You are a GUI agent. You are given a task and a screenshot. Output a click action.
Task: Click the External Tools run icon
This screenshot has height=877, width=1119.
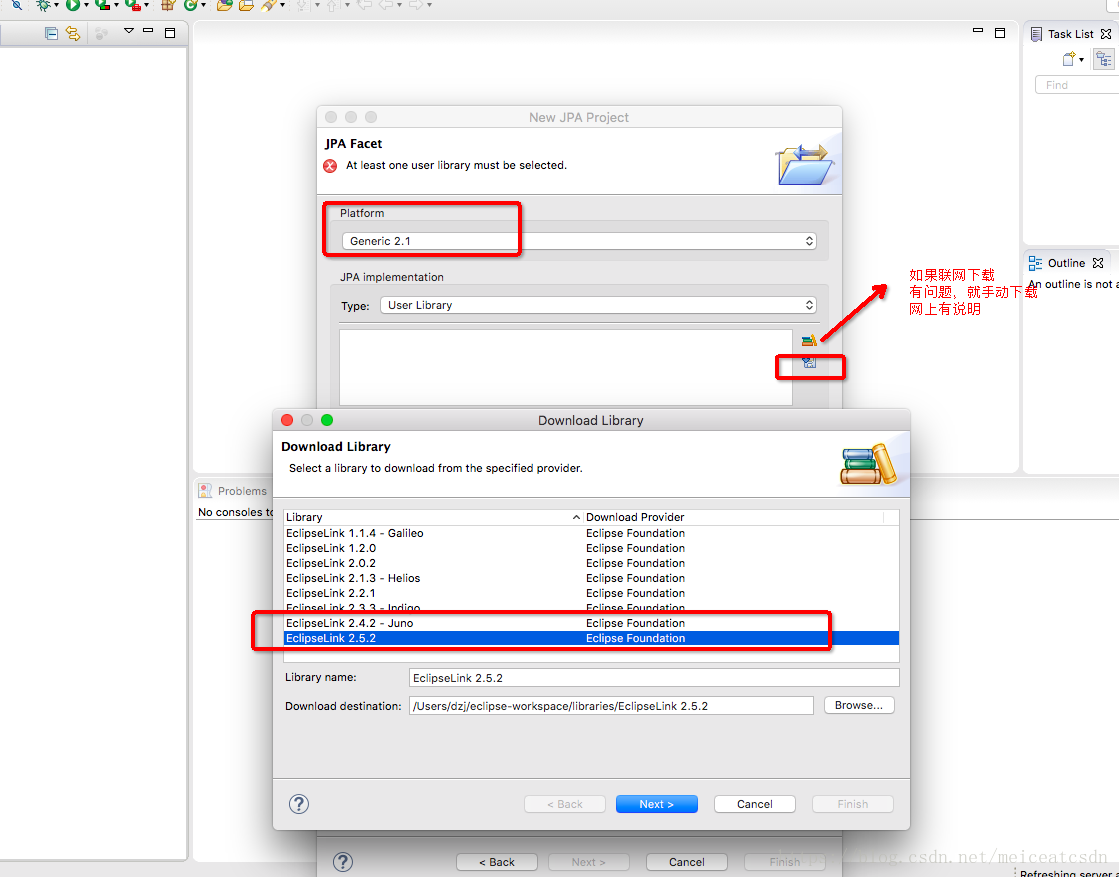pyautogui.click(x=132, y=5)
